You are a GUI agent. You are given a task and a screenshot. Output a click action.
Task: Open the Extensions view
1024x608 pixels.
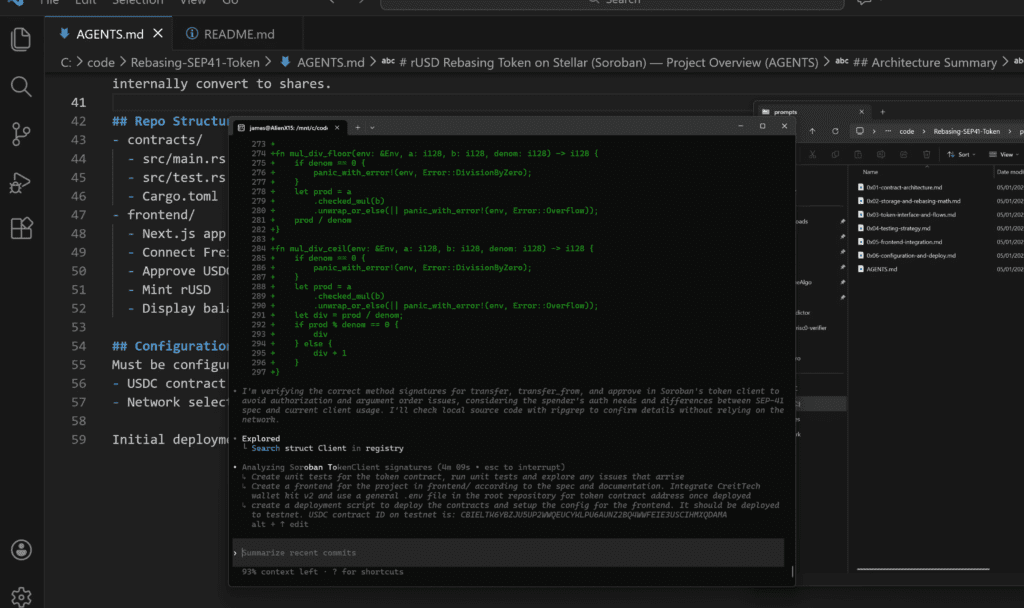point(21,228)
